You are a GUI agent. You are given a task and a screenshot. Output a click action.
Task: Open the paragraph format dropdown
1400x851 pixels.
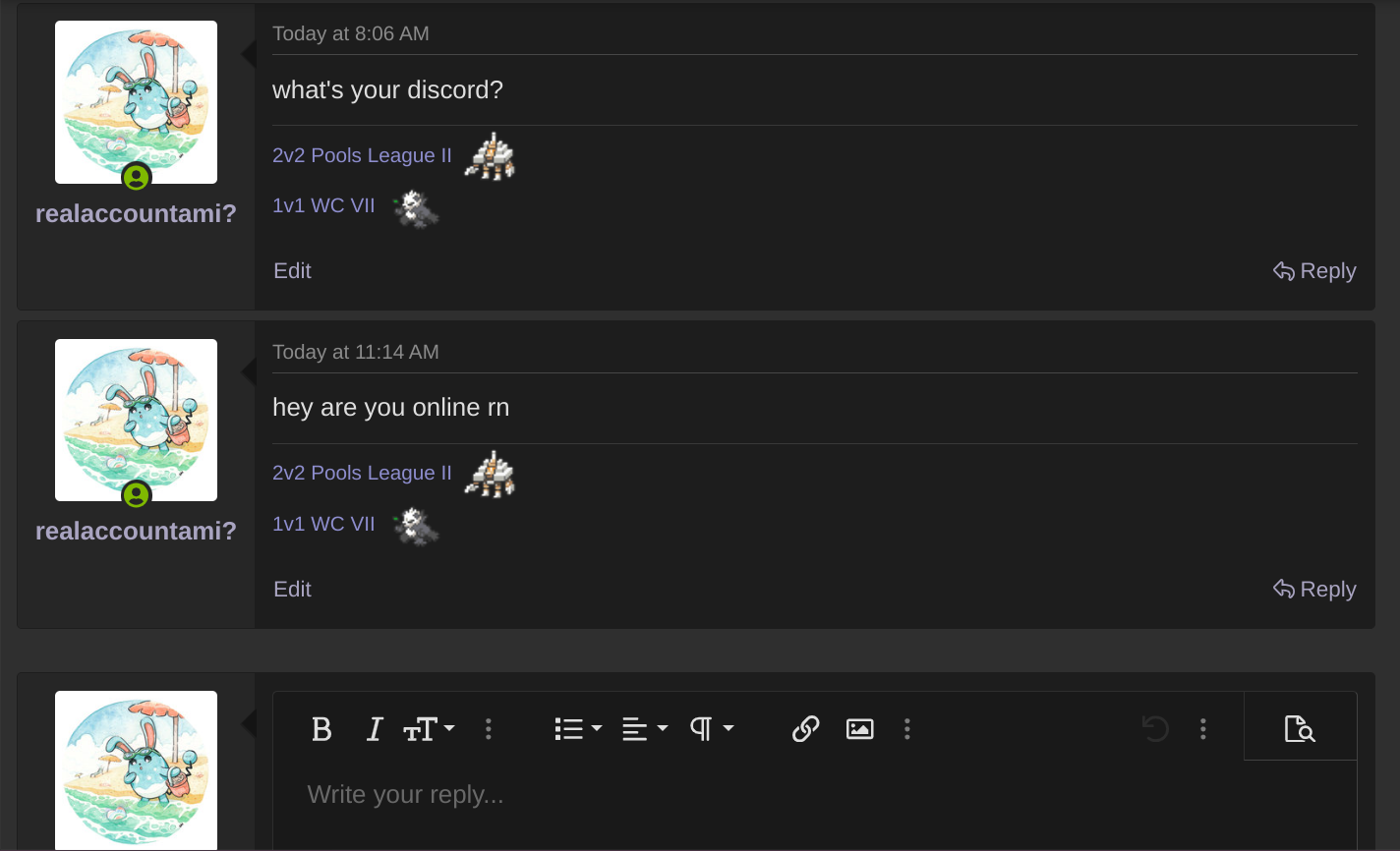coord(712,729)
